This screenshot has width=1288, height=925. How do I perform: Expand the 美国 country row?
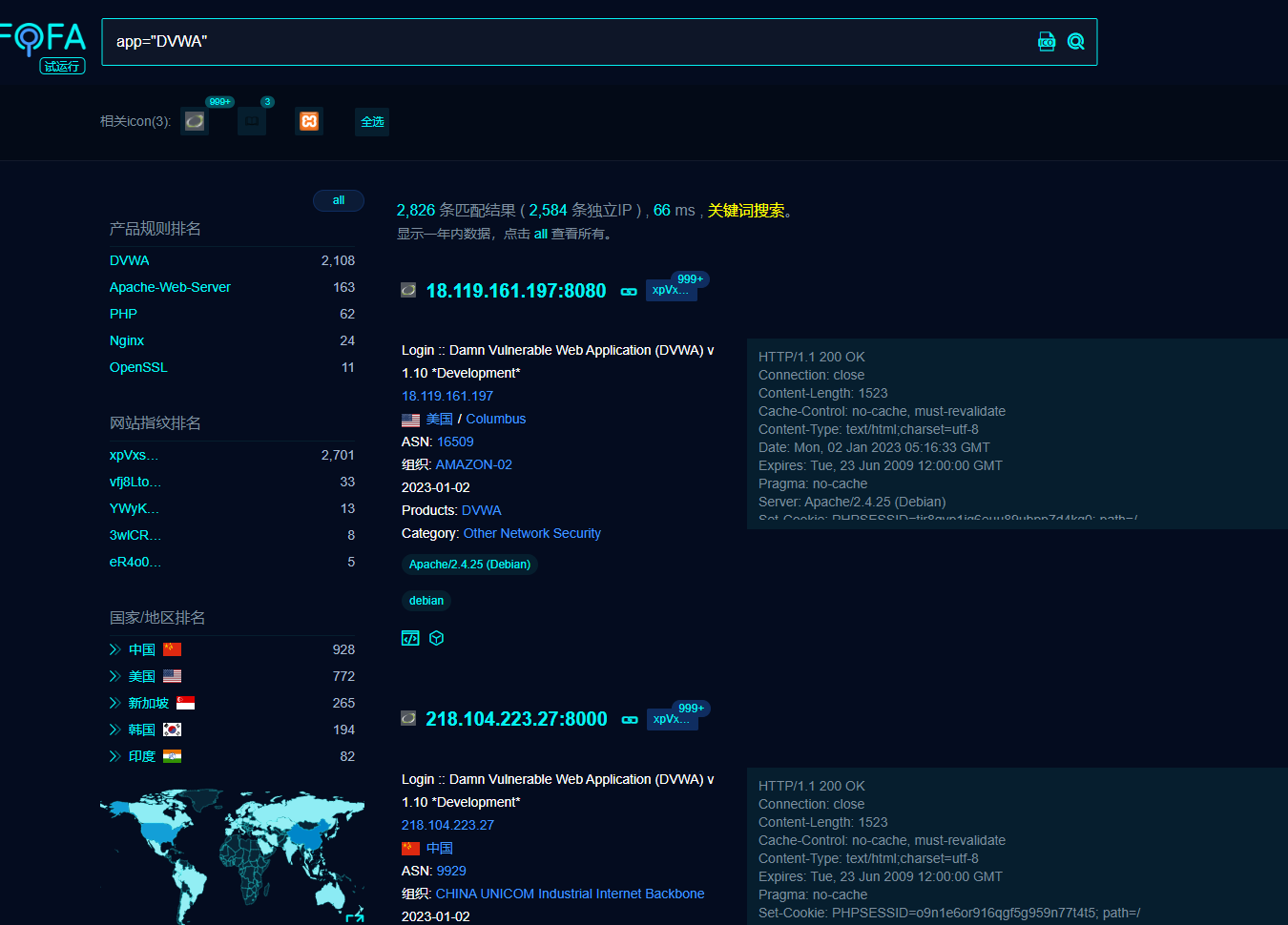[114, 676]
